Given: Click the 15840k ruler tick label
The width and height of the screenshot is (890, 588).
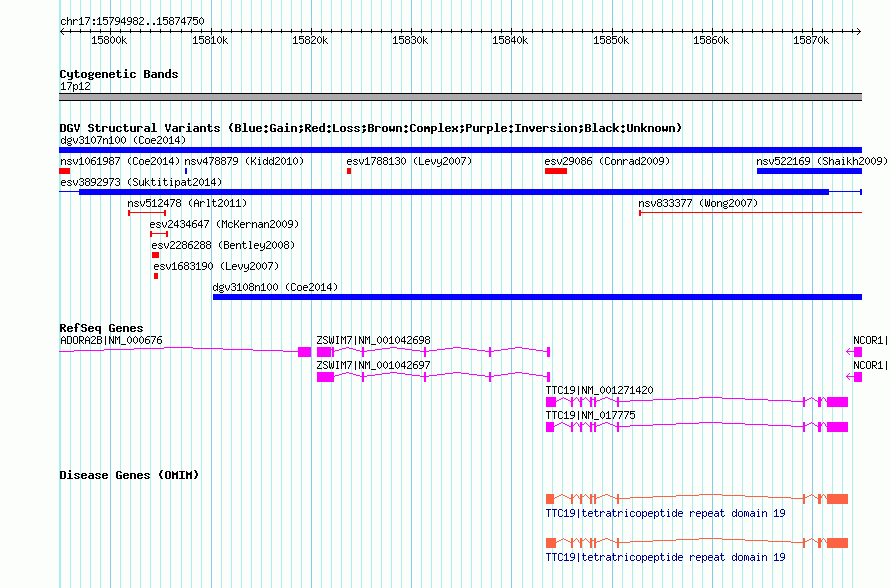Looking at the screenshot, I should pos(510,40).
